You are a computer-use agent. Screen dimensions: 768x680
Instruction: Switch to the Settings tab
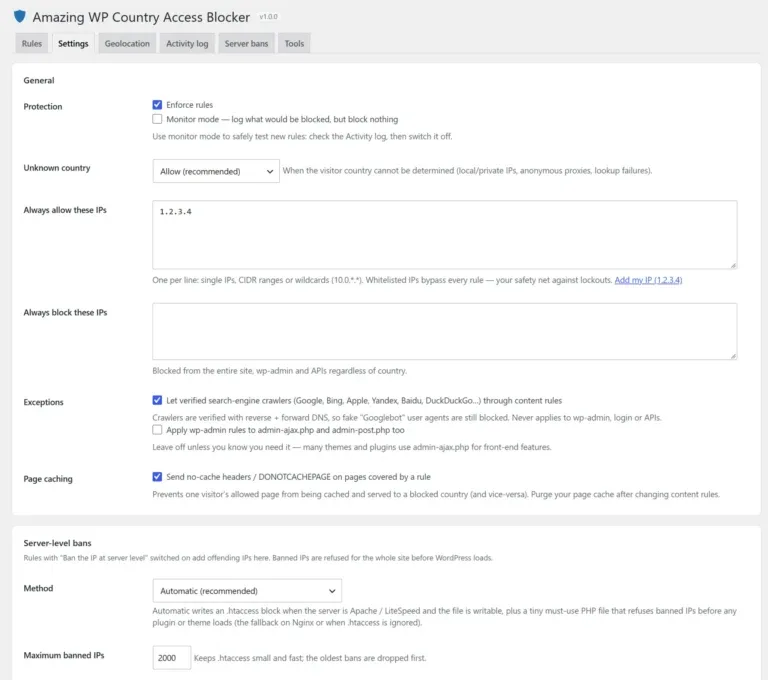coord(73,43)
